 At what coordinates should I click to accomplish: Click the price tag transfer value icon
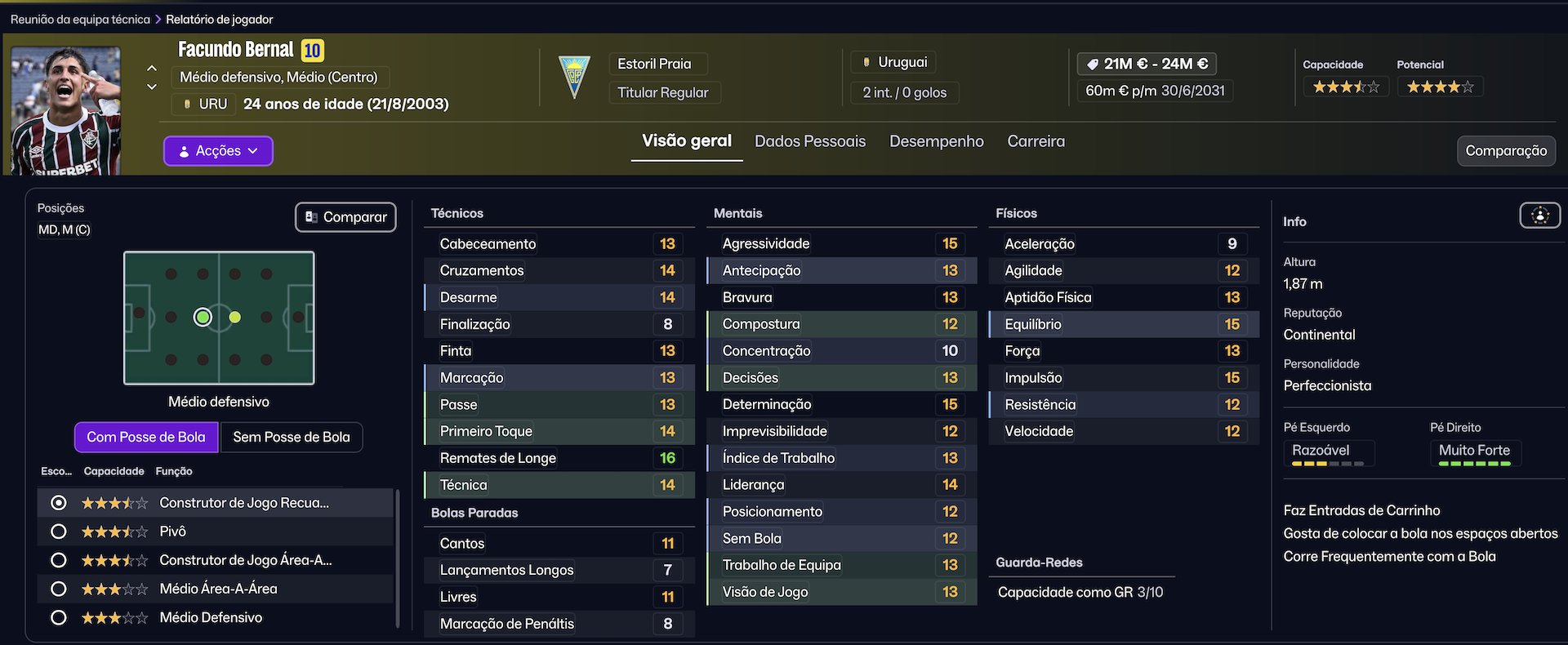[x=1092, y=64]
